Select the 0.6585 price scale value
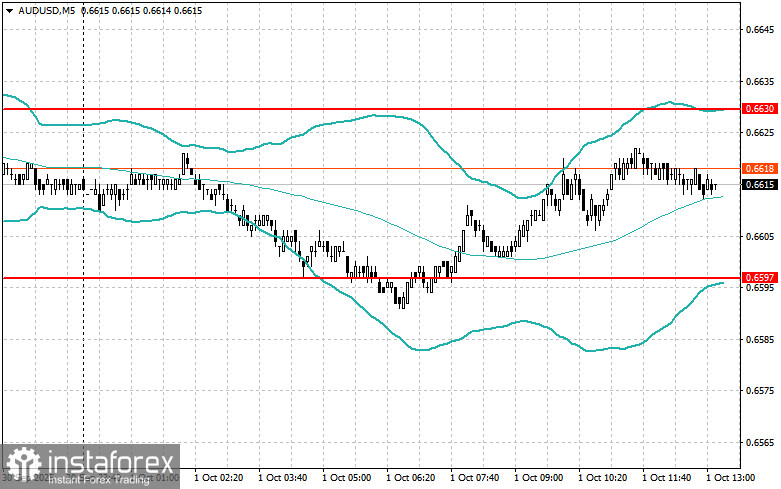The image size is (781, 489). [760, 340]
